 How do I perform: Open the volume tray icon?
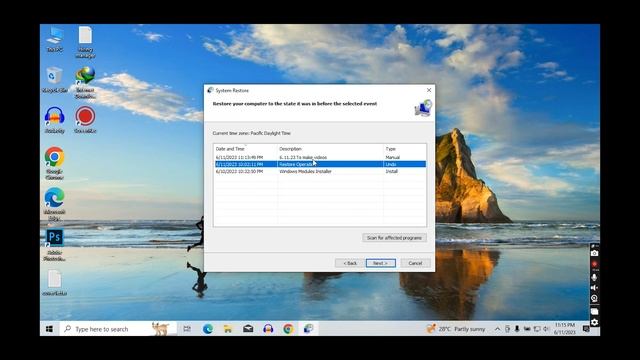pyautogui.click(x=546, y=329)
